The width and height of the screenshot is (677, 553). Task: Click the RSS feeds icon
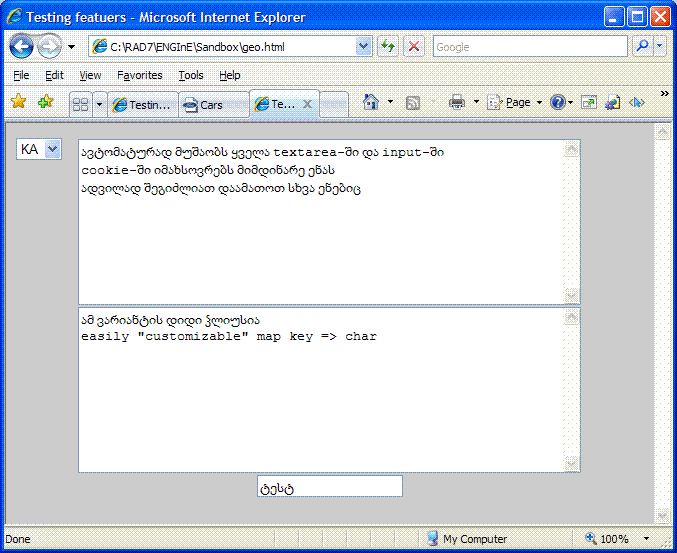click(413, 103)
